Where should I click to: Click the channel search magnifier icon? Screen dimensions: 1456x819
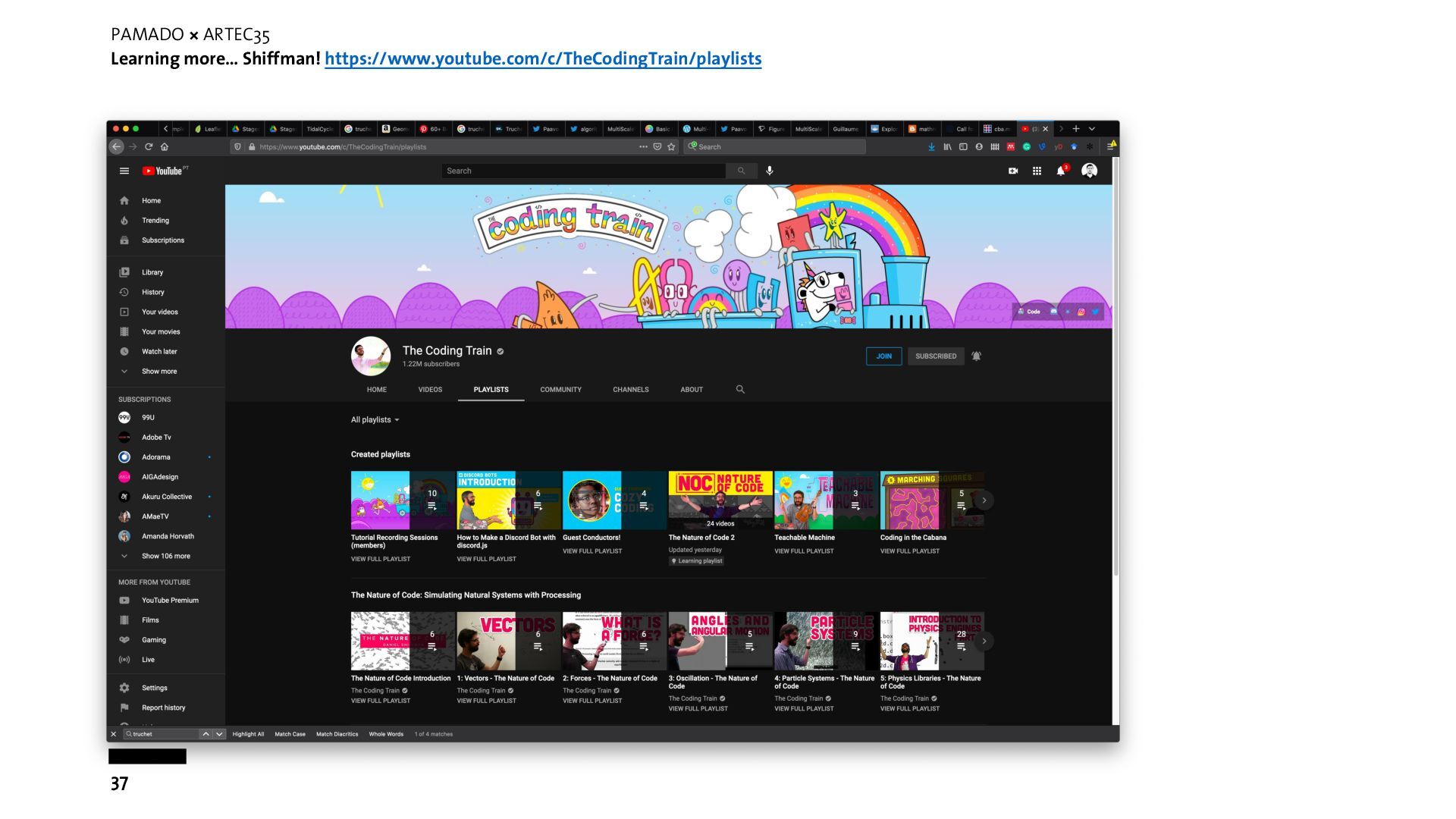(740, 390)
